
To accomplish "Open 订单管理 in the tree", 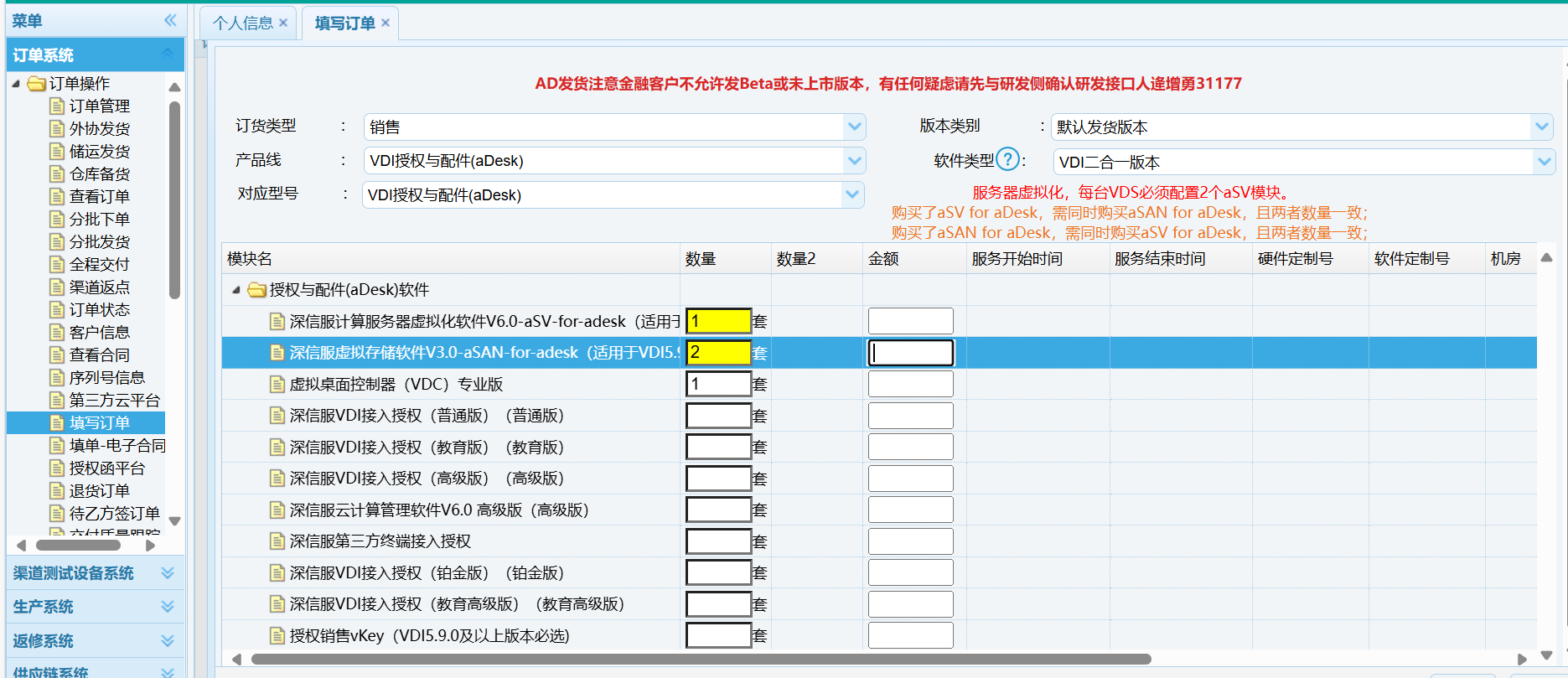I will 99,106.
